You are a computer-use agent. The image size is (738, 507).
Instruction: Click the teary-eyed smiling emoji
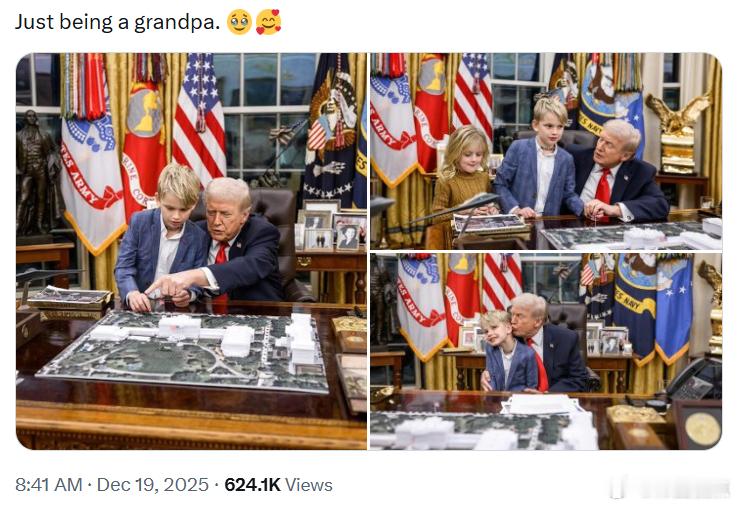239,22
